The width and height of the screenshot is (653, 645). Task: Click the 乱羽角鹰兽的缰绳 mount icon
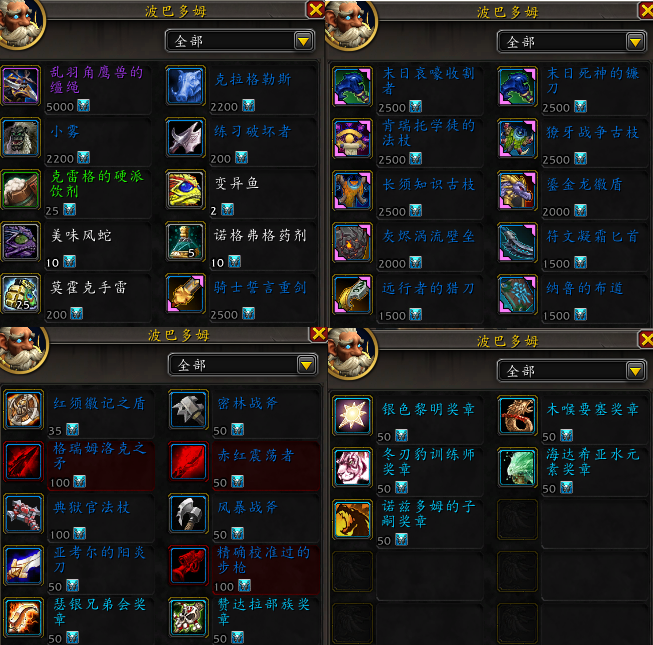click(21, 85)
